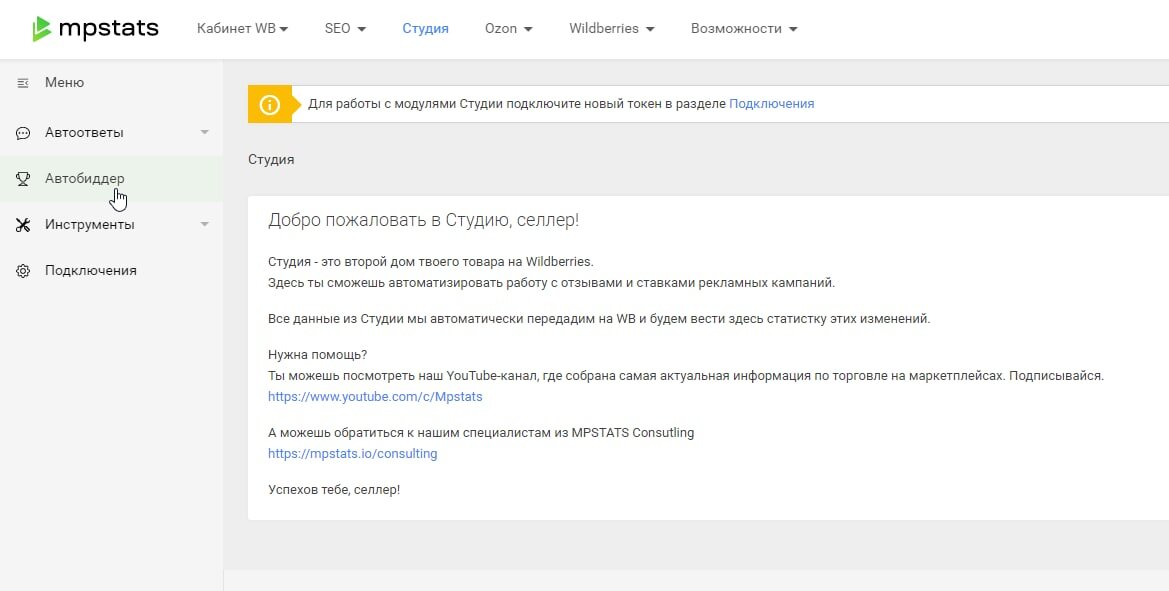Open the Возможности dropdown menu

pos(744,29)
